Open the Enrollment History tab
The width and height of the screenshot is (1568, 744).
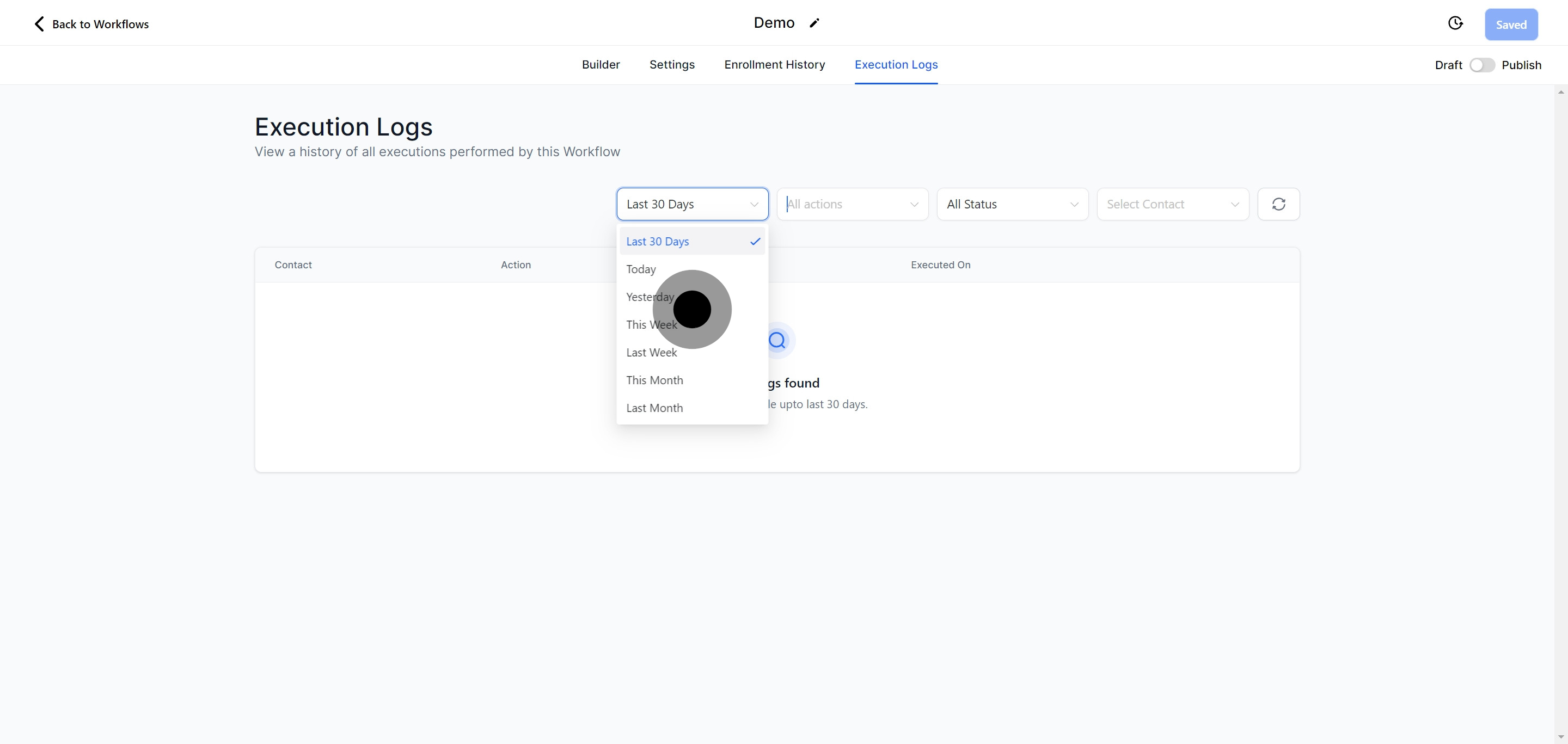(x=774, y=64)
